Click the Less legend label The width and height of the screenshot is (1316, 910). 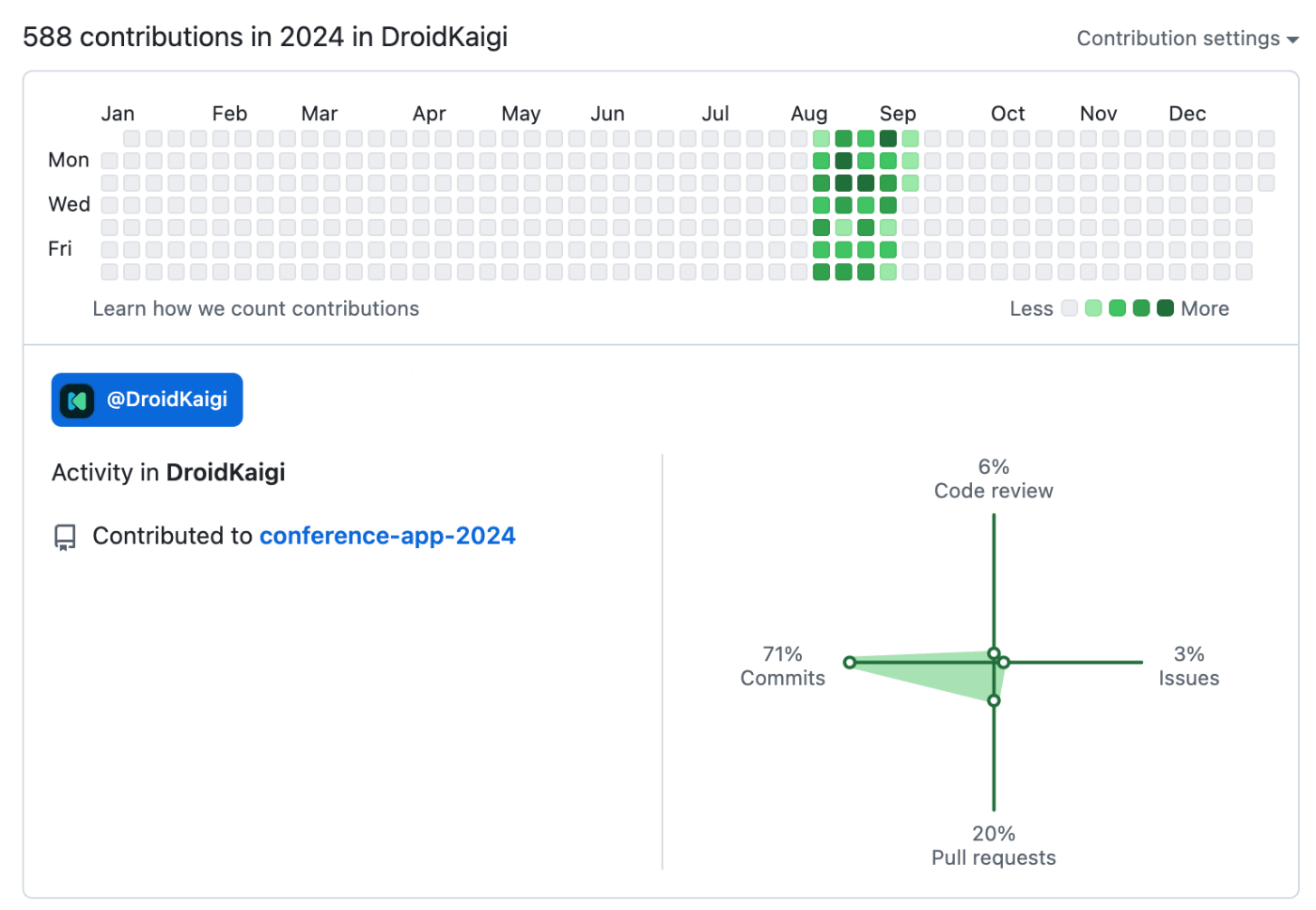(1031, 308)
